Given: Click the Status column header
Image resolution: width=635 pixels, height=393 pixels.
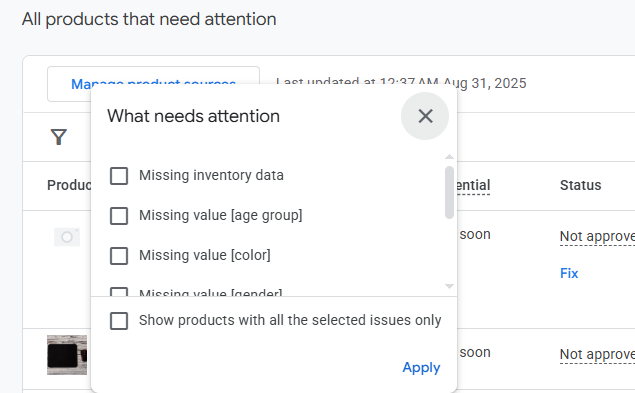Looking at the screenshot, I should coord(580,185).
